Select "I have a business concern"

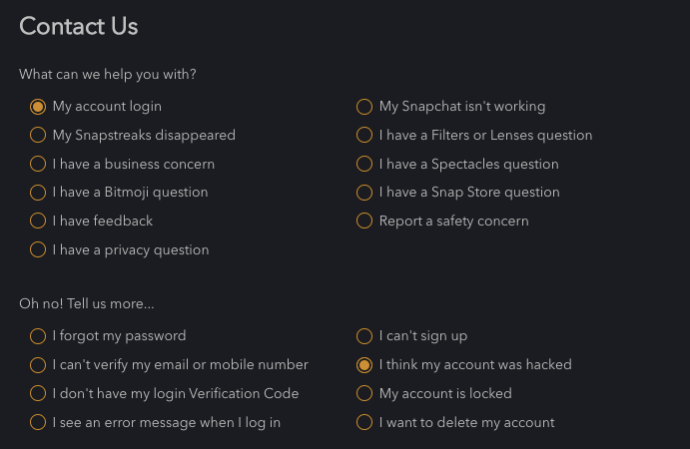38,164
